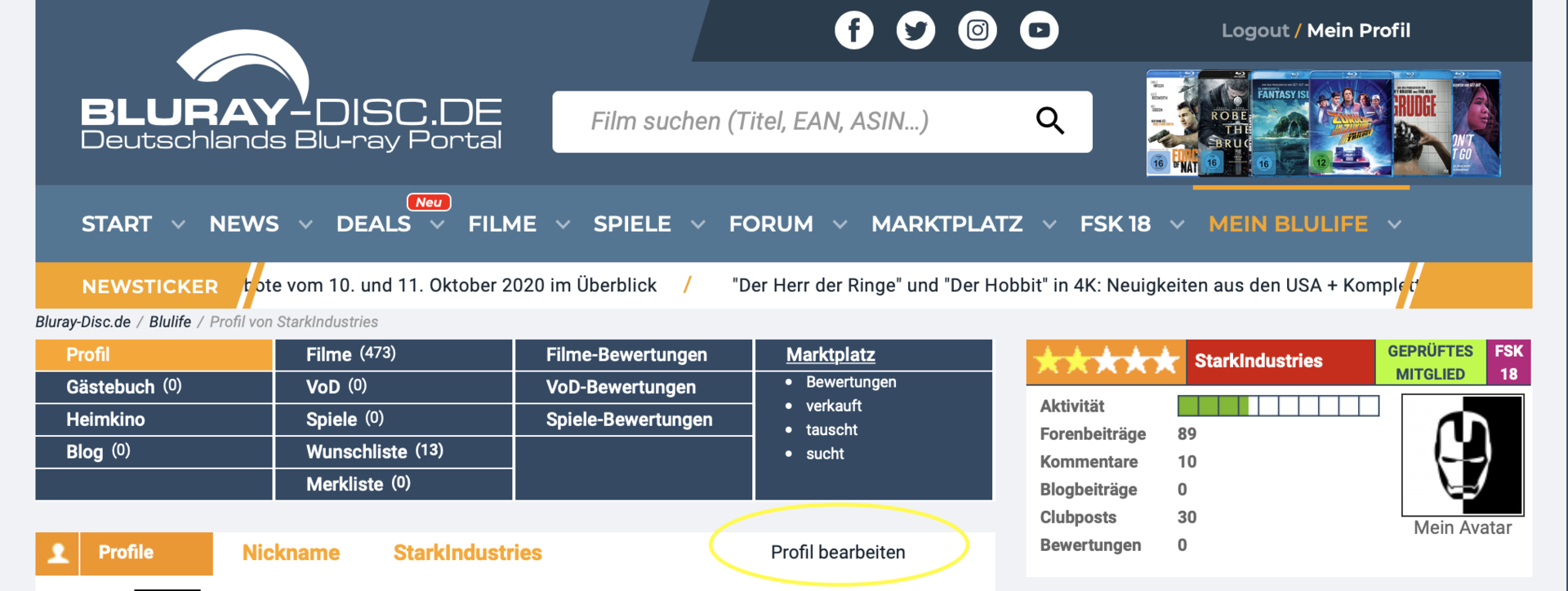The height and width of the screenshot is (591, 1568).
Task: Go to Blulife breadcrumb link
Action: click(x=170, y=322)
